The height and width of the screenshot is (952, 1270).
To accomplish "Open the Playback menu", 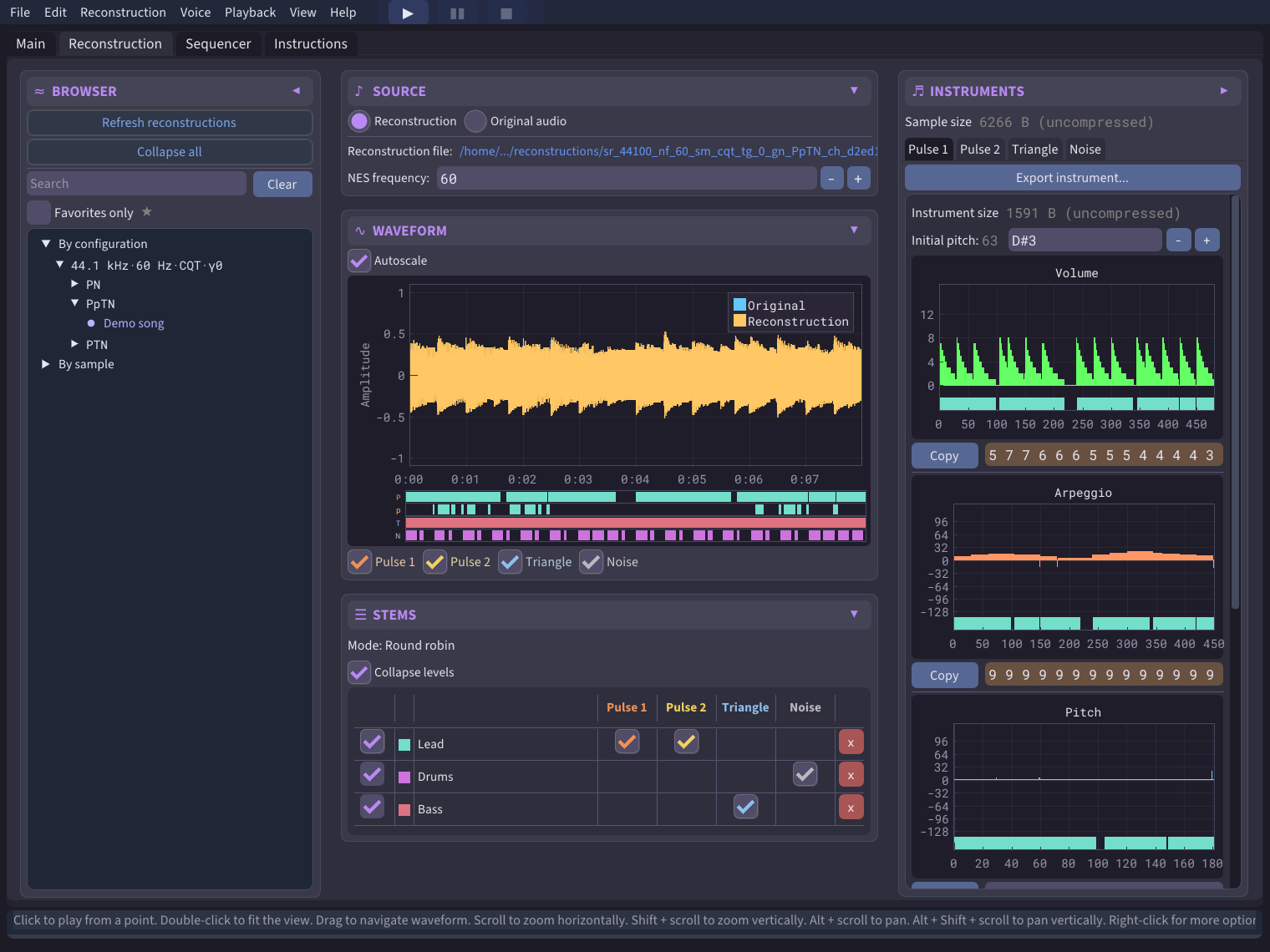I will pos(250,13).
